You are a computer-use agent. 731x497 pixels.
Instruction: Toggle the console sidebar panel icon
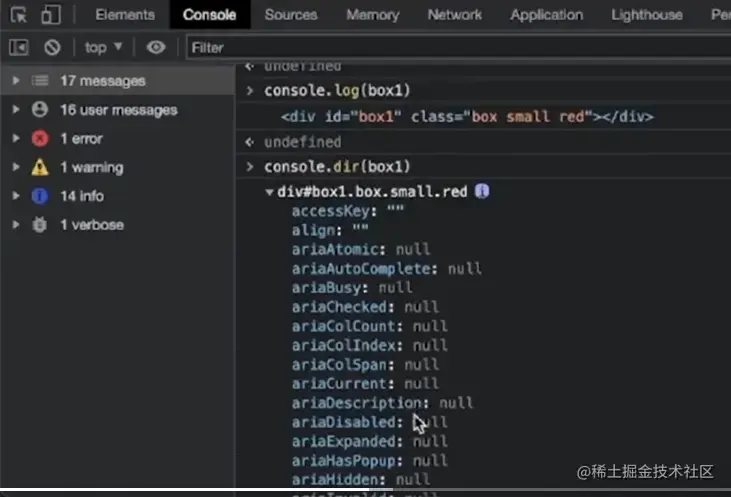(19, 47)
